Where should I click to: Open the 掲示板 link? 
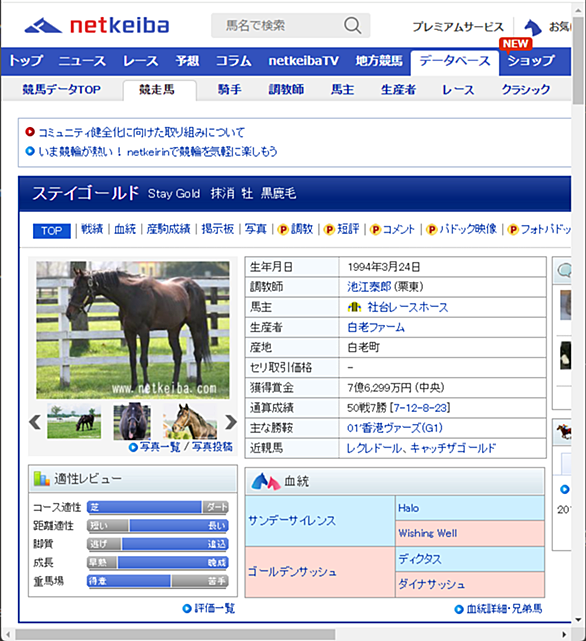[218, 229]
